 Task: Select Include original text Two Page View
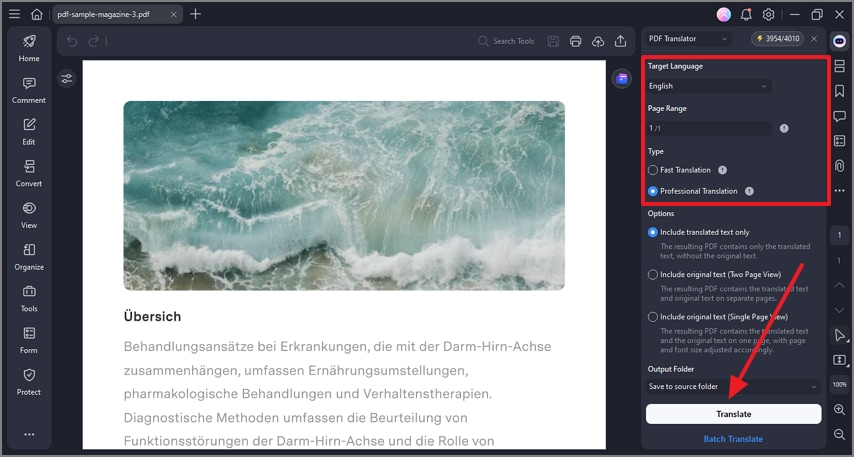coord(652,275)
